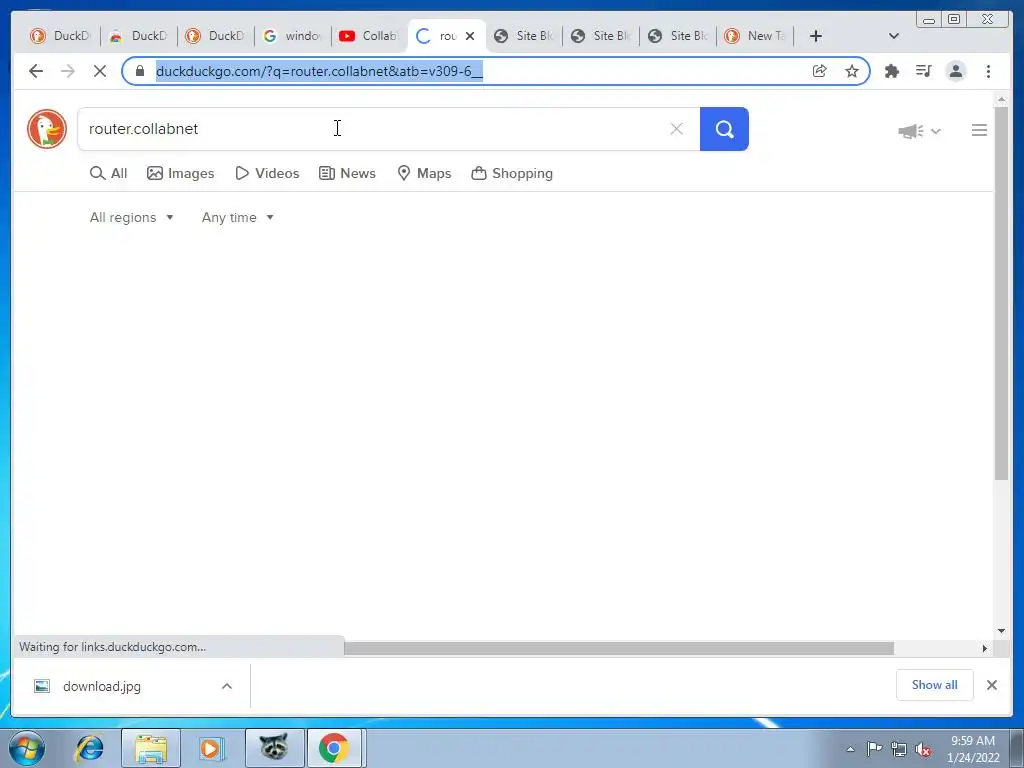Open the Chrome three-dot menu
1024x768 pixels.
coord(988,71)
